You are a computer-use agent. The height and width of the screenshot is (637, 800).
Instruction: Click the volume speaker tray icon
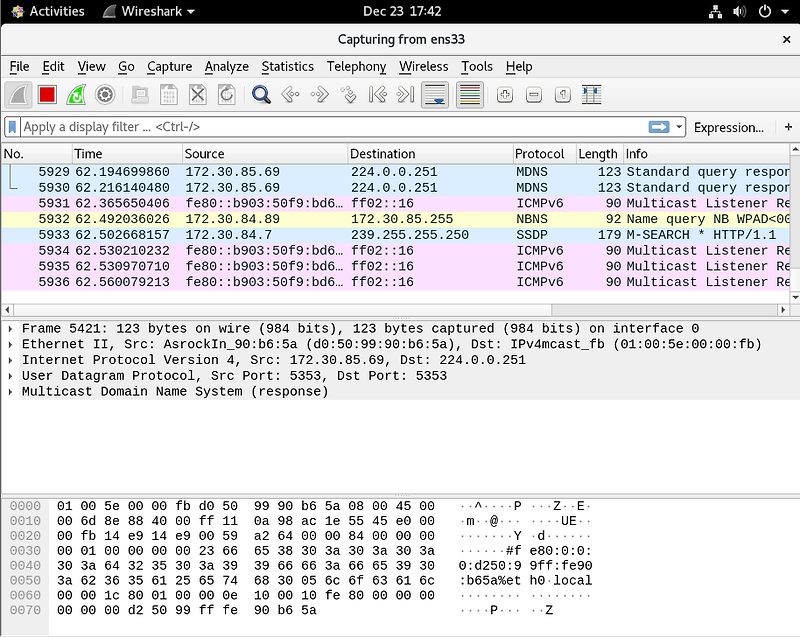739,11
